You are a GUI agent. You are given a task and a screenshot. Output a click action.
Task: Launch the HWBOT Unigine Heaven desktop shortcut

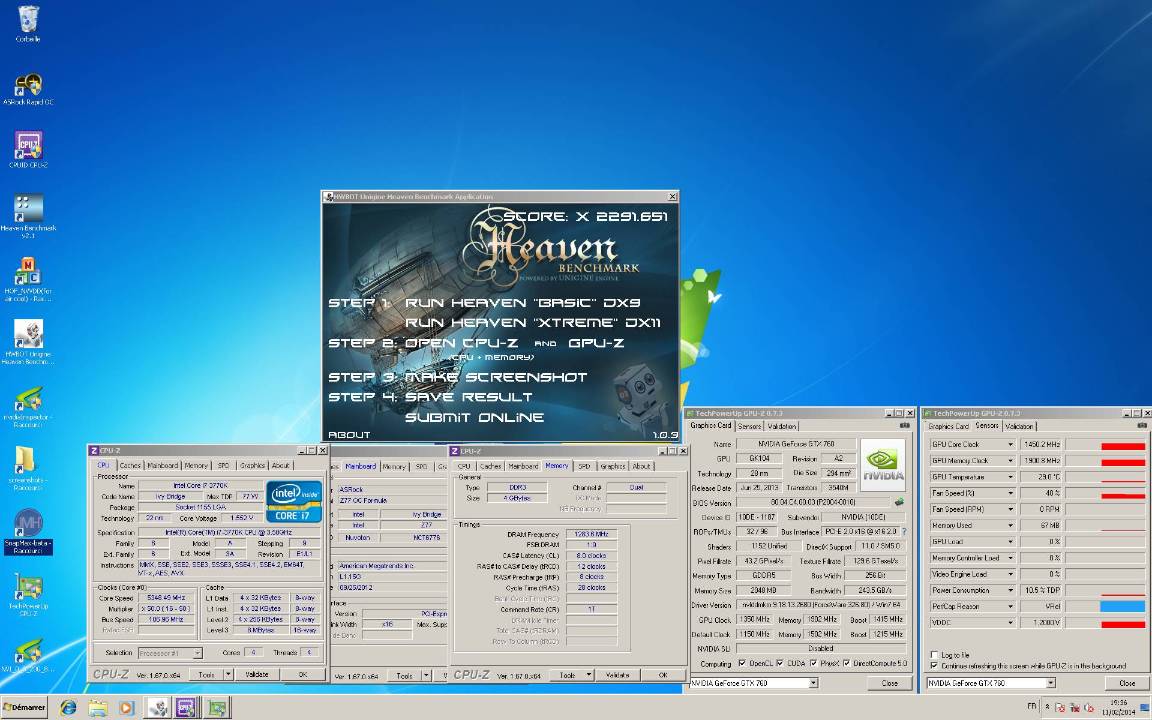28,342
